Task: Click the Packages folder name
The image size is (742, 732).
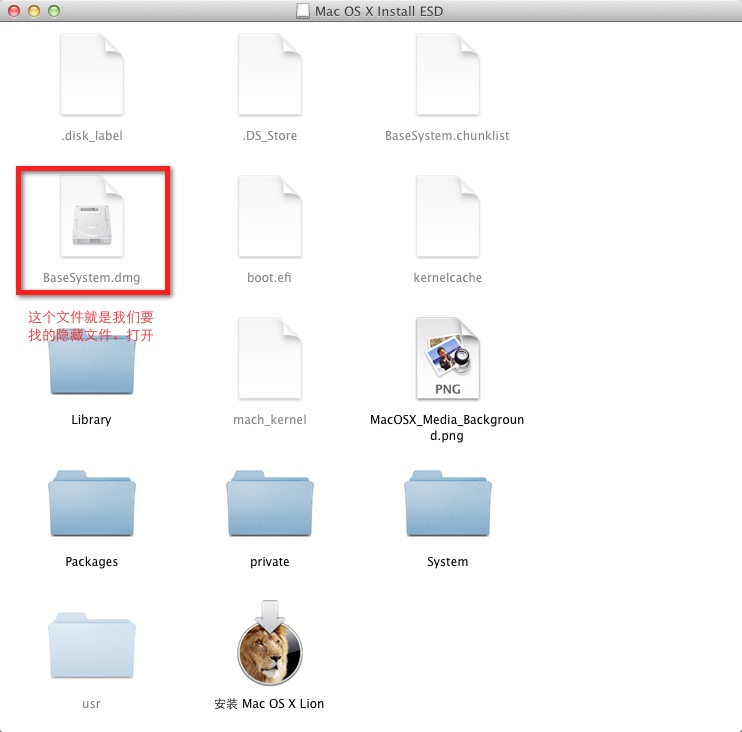Action: [x=91, y=562]
